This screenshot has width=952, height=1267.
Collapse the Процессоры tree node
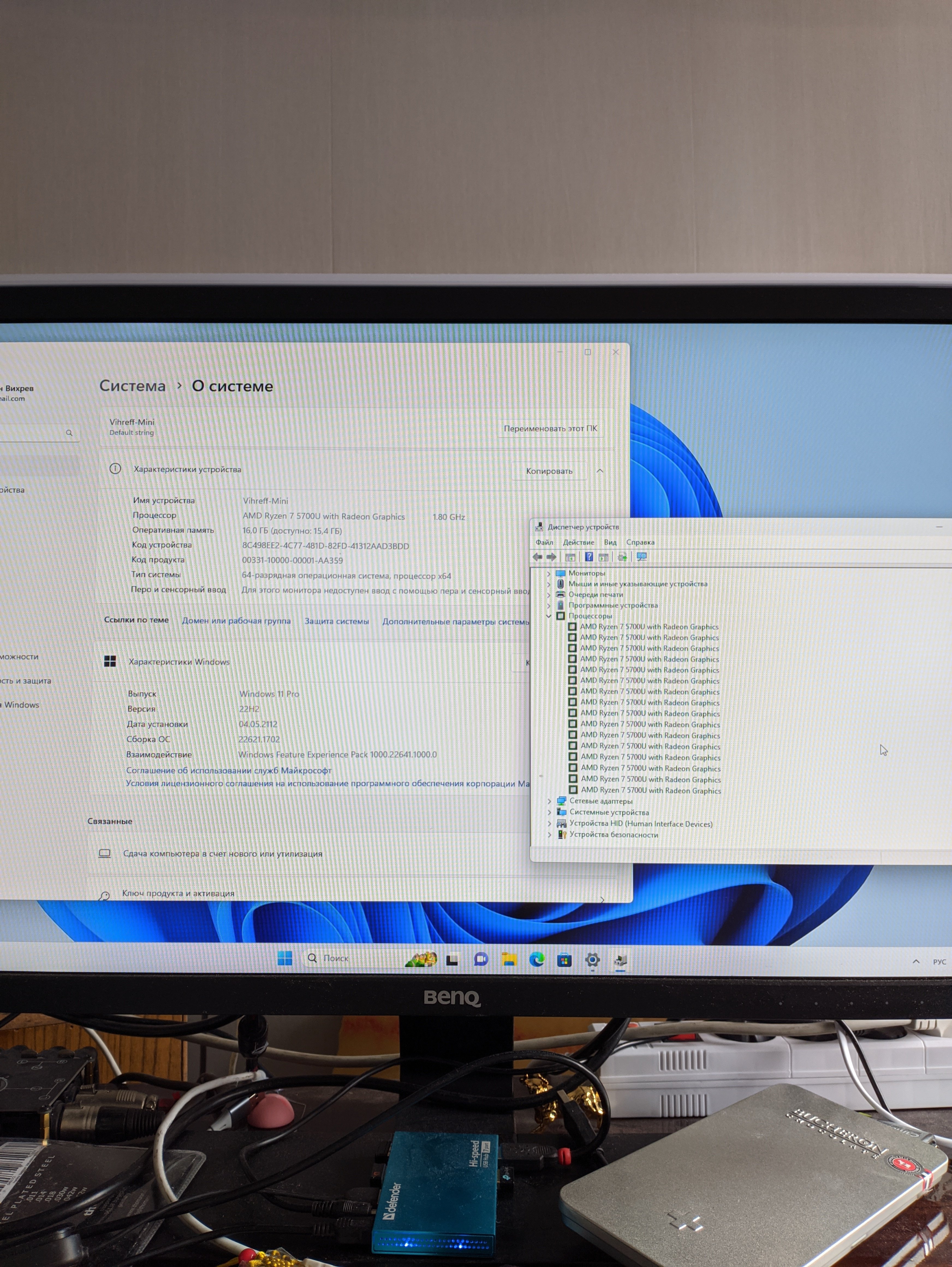(548, 616)
